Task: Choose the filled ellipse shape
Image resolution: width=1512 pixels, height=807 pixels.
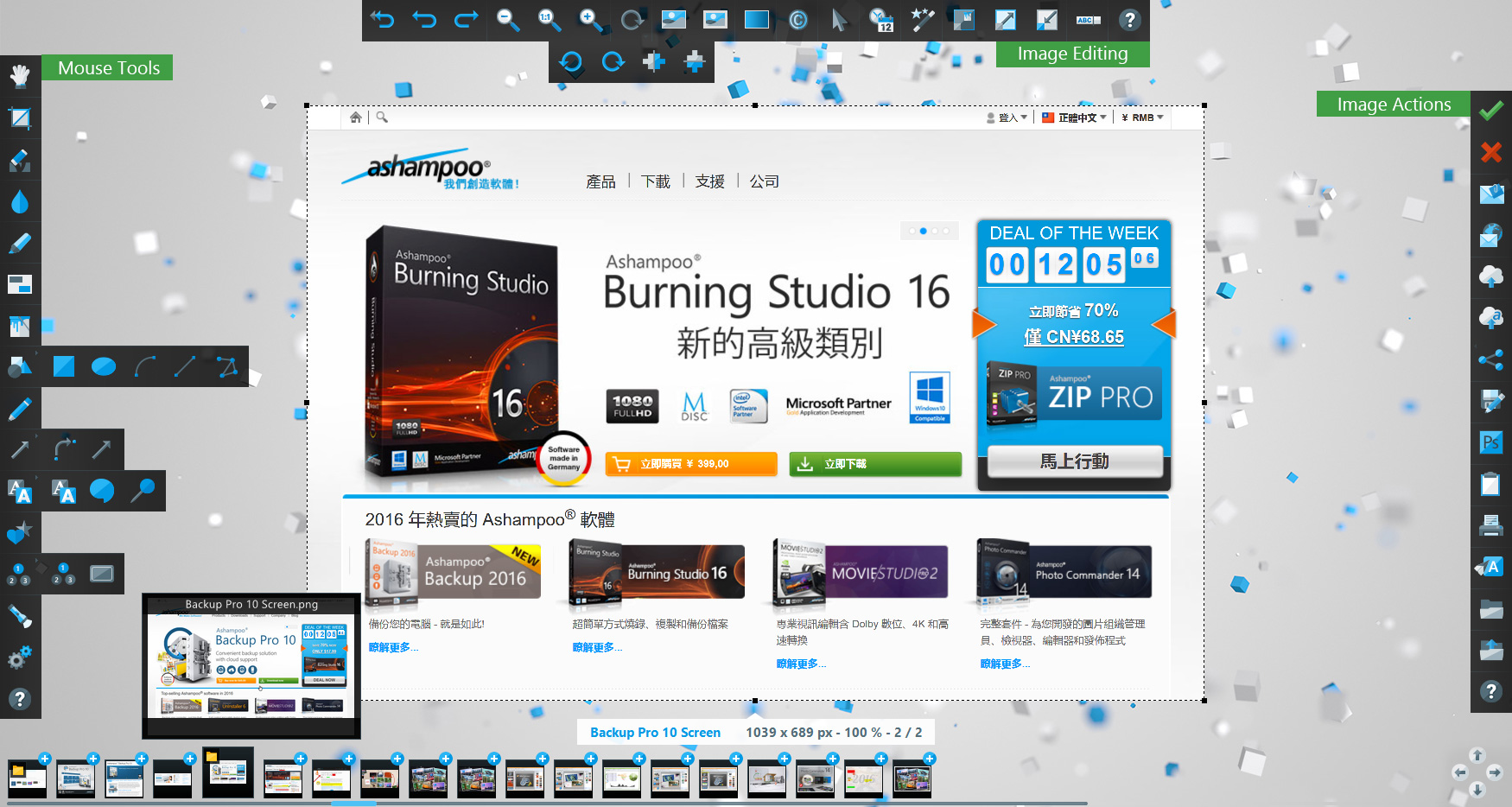Action: pyautogui.click(x=104, y=366)
